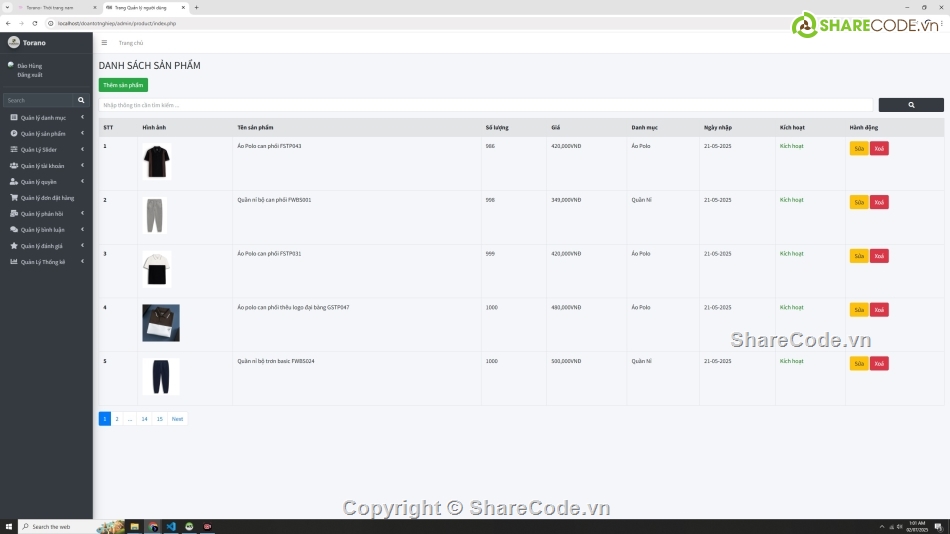Image resolution: width=950 pixels, height=534 pixels.
Task: Click the Quản lý quyền icon
Action: pos(14,181)
